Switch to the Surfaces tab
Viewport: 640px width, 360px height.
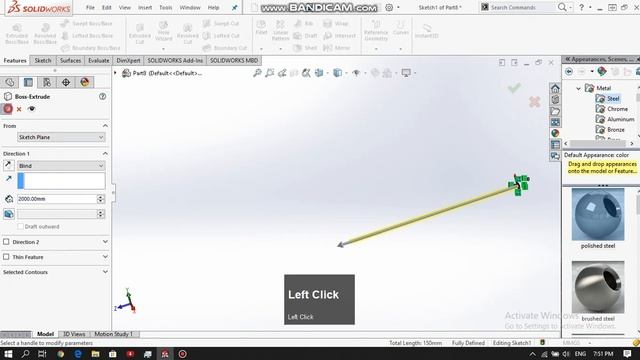70,60
